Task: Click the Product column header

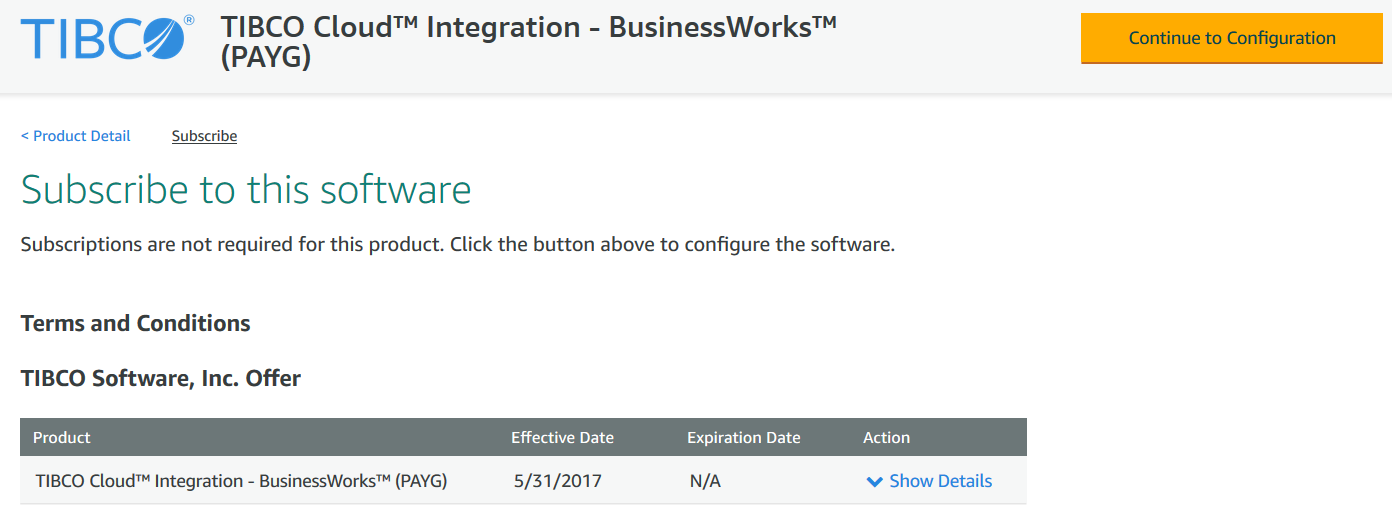Action: point(62,437)
